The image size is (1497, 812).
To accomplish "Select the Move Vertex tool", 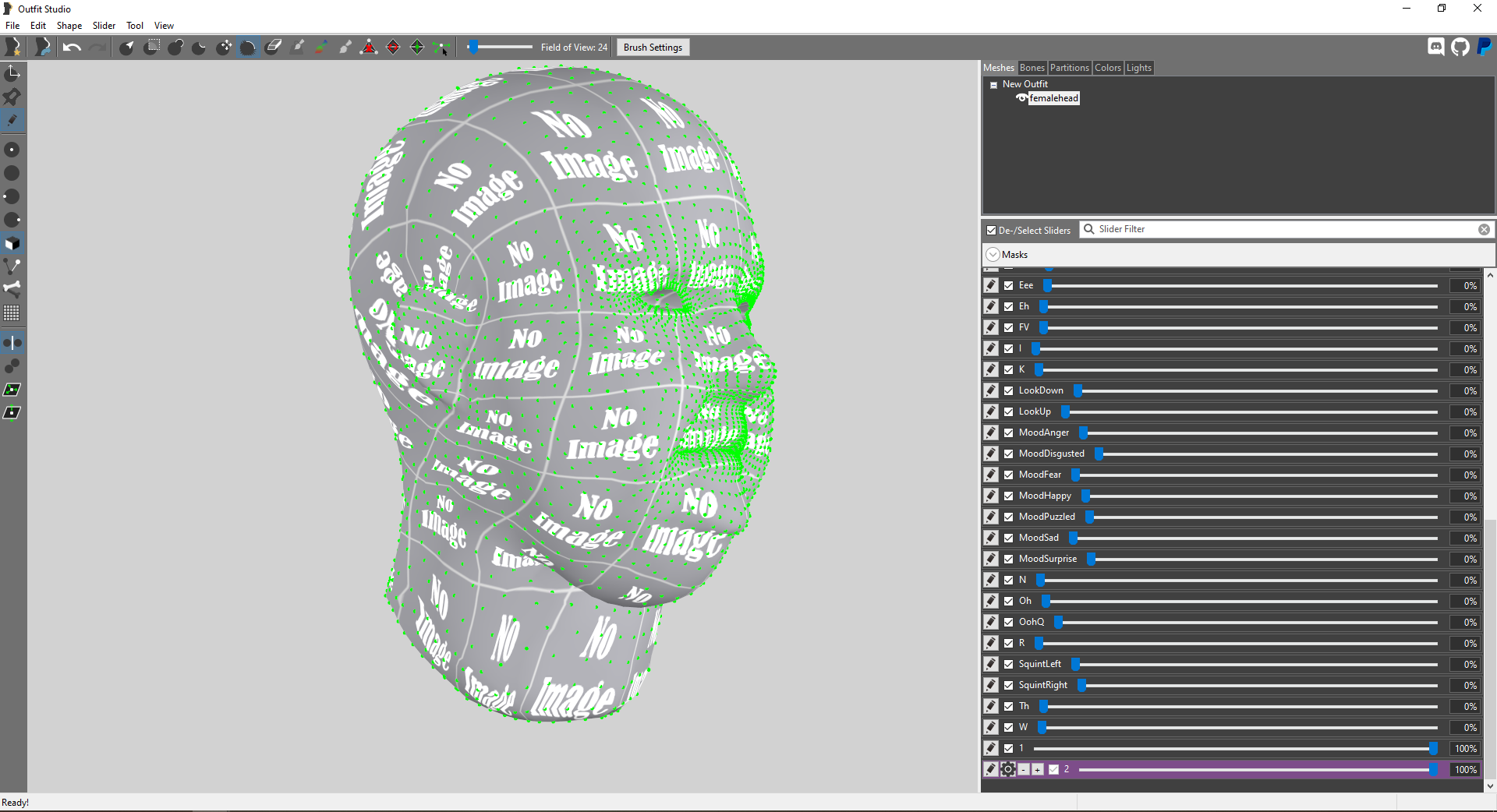I will (441, 48).
